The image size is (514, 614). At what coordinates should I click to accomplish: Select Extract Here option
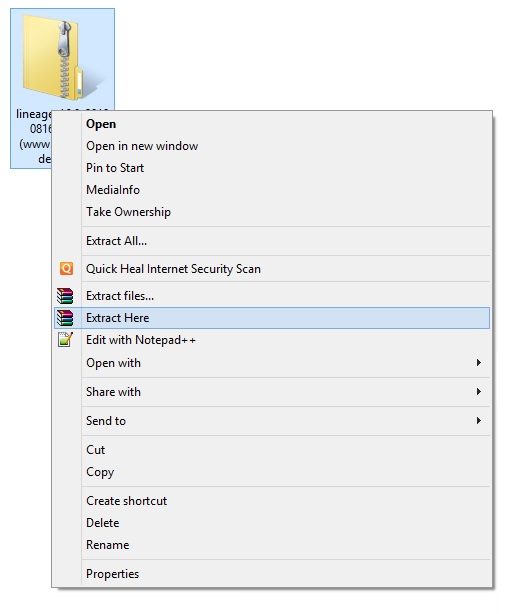click(x=272, y=318)
